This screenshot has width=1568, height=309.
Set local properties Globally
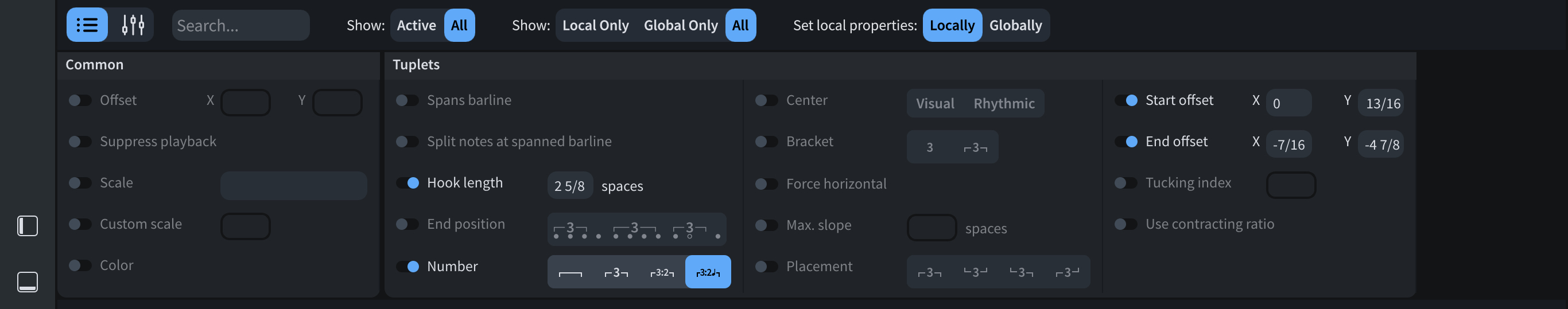tap(1015, 25)
